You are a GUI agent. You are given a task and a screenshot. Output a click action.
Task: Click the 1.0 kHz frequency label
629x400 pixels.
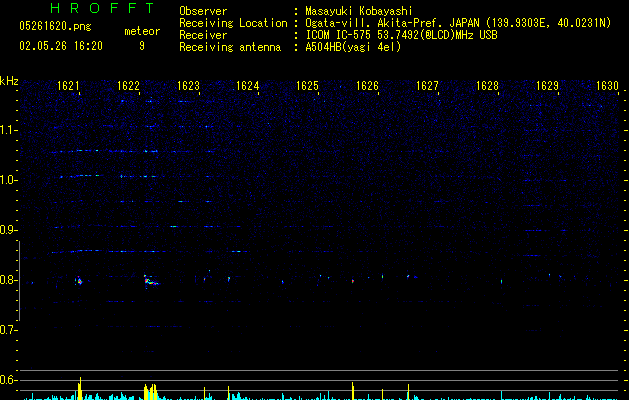9,180
